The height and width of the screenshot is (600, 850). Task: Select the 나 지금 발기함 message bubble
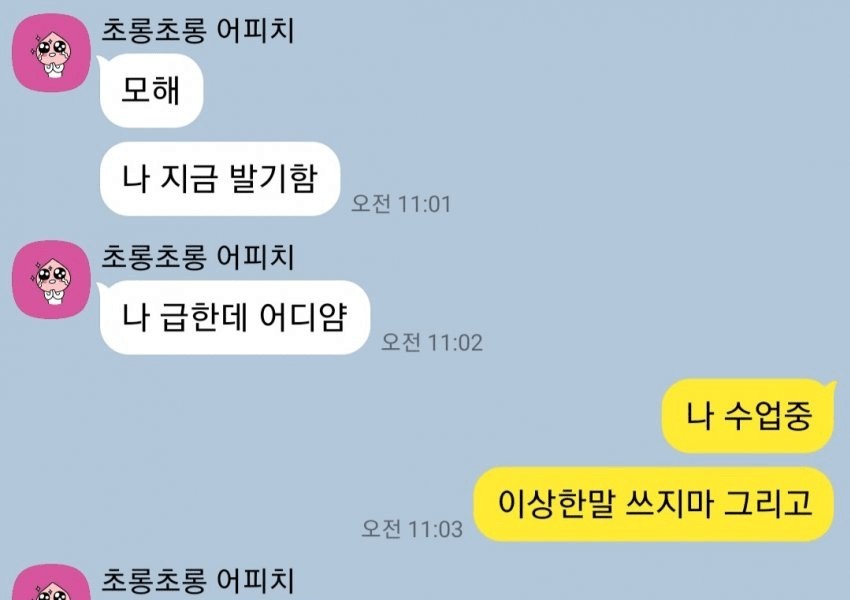(x=220, y=179)
